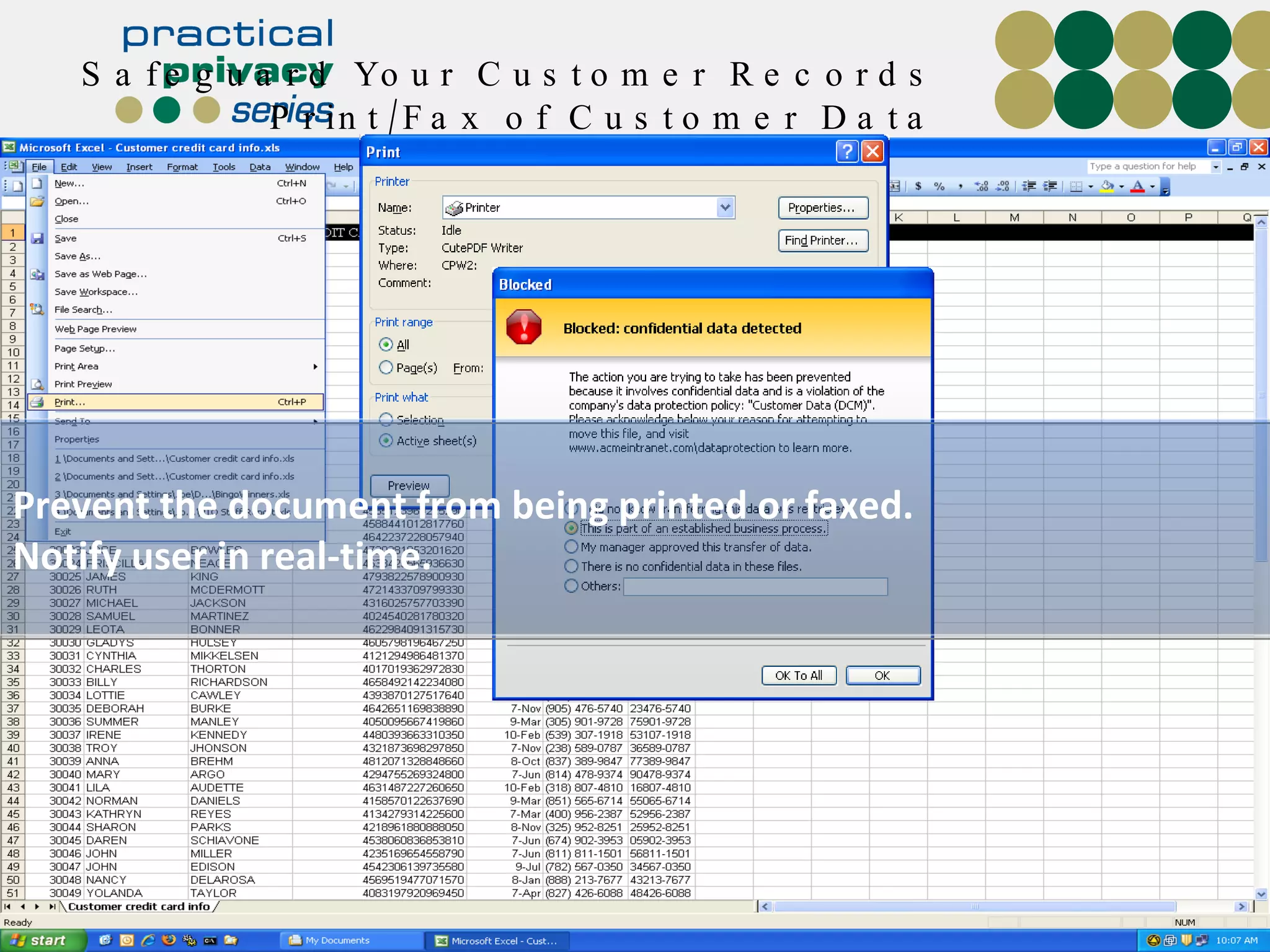Click the Font Color letter A icon

click(x=1137, y=186)
